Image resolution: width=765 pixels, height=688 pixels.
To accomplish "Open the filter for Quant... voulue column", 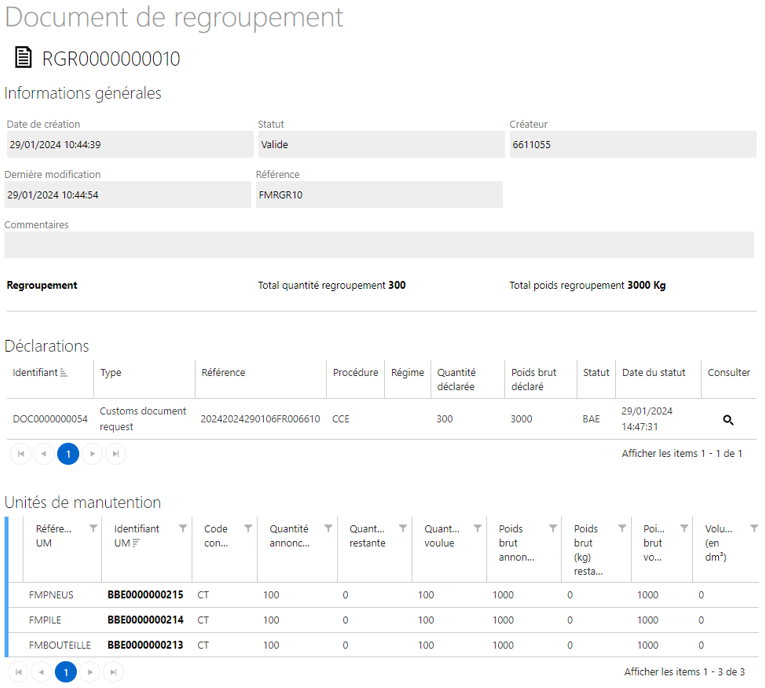I will click(478, 528).
